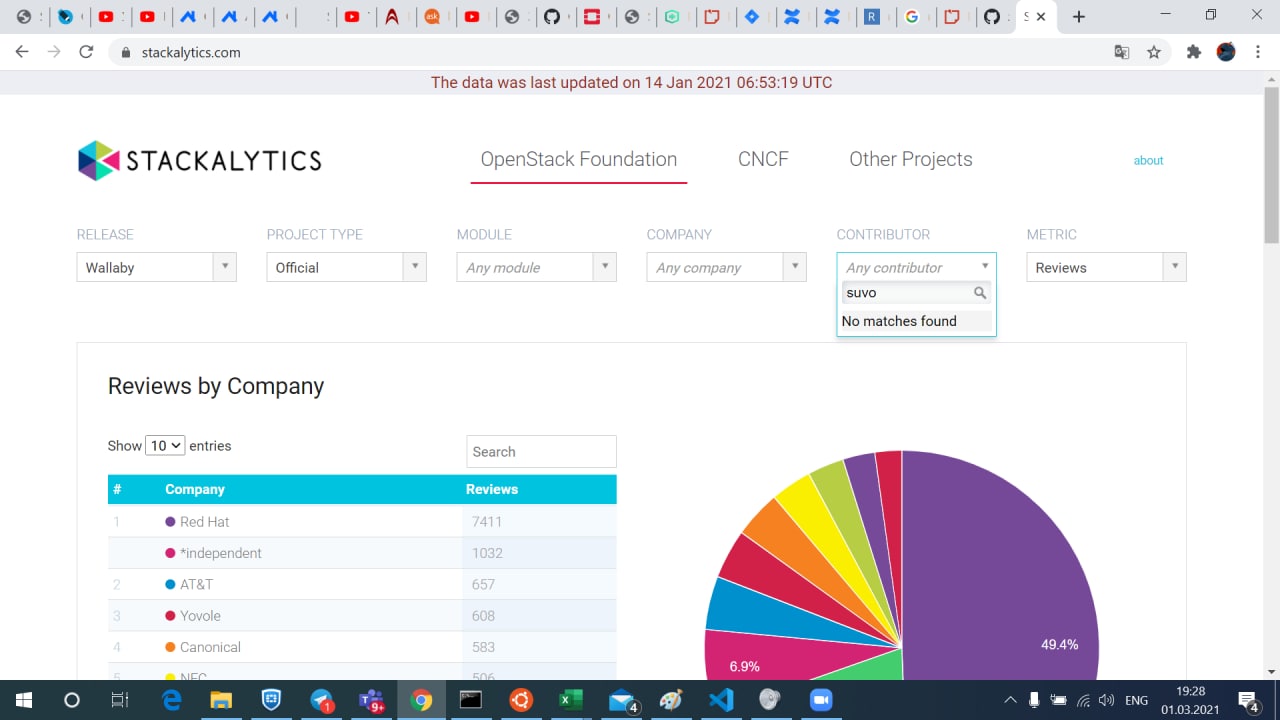Sort table by the Company column header
The width and height of the screenshot is (1280, 720).
click(x=195, y=489)
